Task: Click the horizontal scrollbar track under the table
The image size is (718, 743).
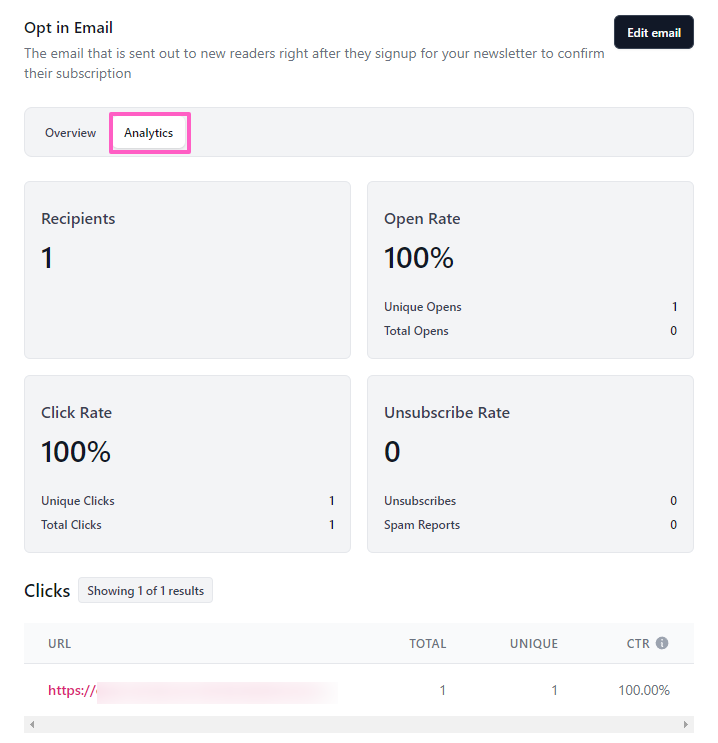Action: coord(358,725)
